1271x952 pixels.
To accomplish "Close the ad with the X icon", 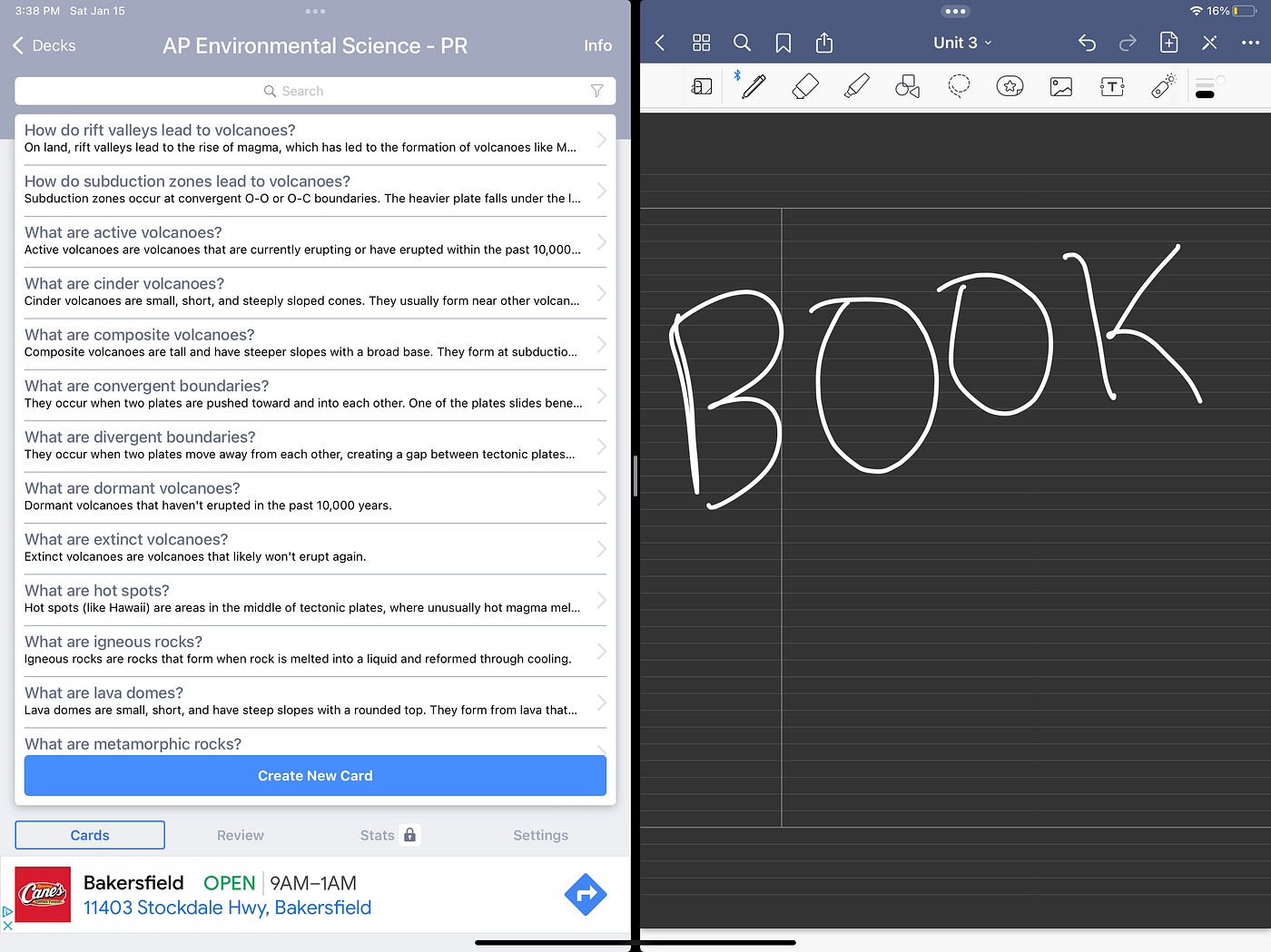I will pos(7,926).
